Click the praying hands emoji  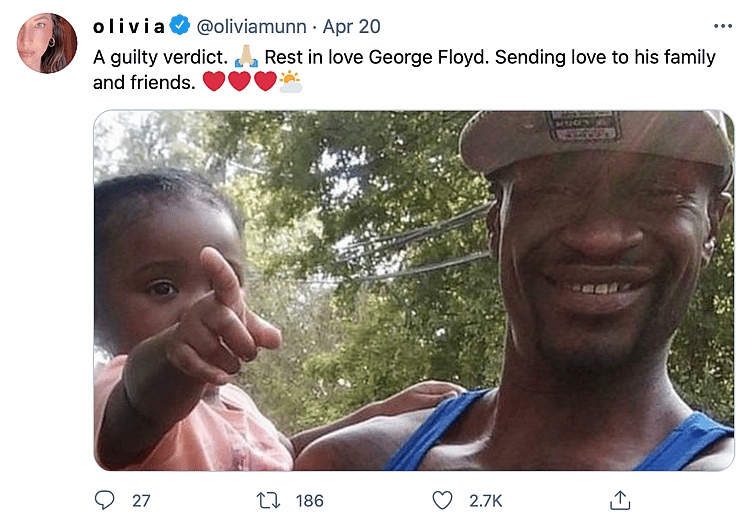coord(245,57)
